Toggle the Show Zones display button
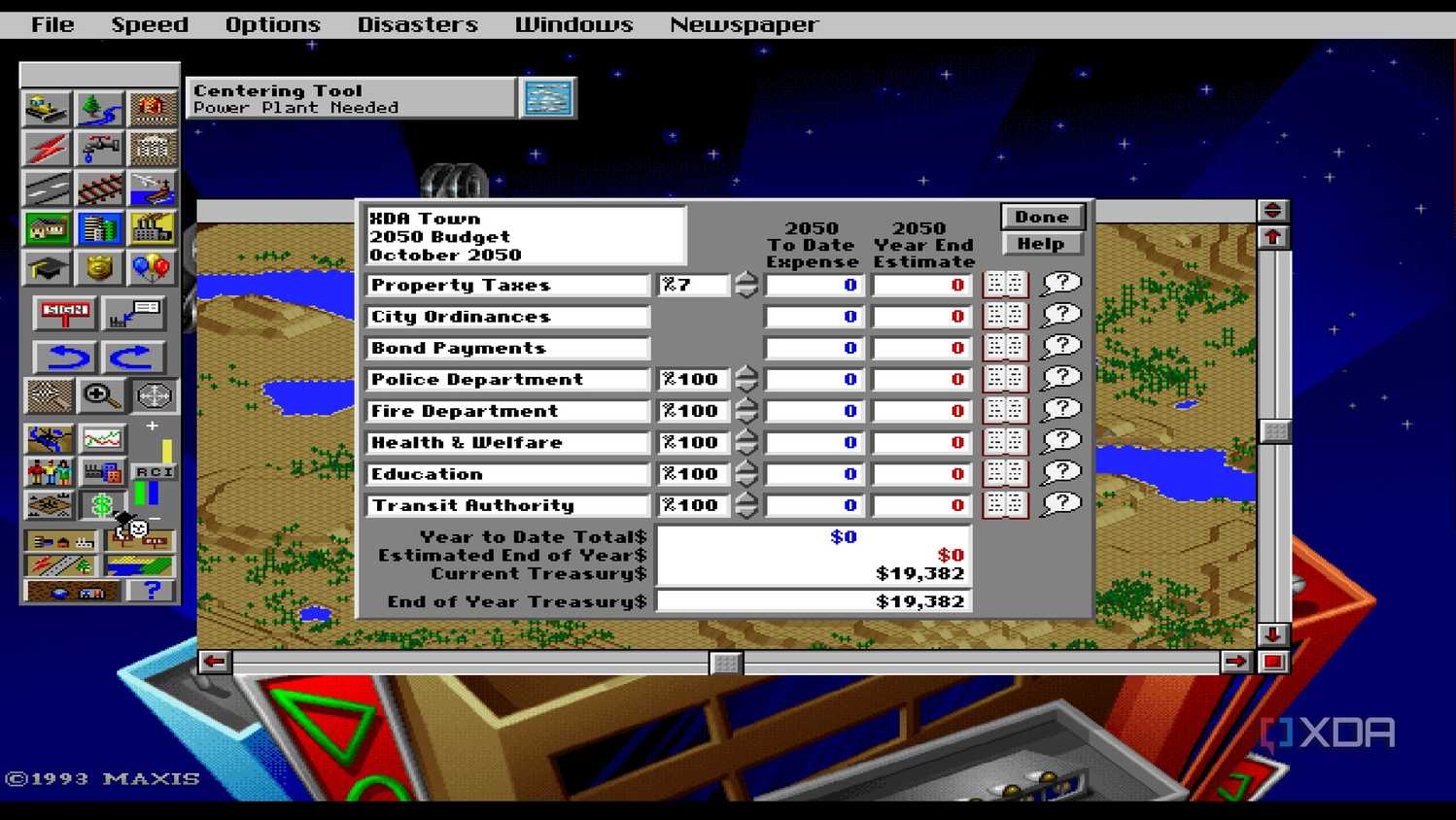The width and height of the screenshot is (1456, 820). (140, 565)
